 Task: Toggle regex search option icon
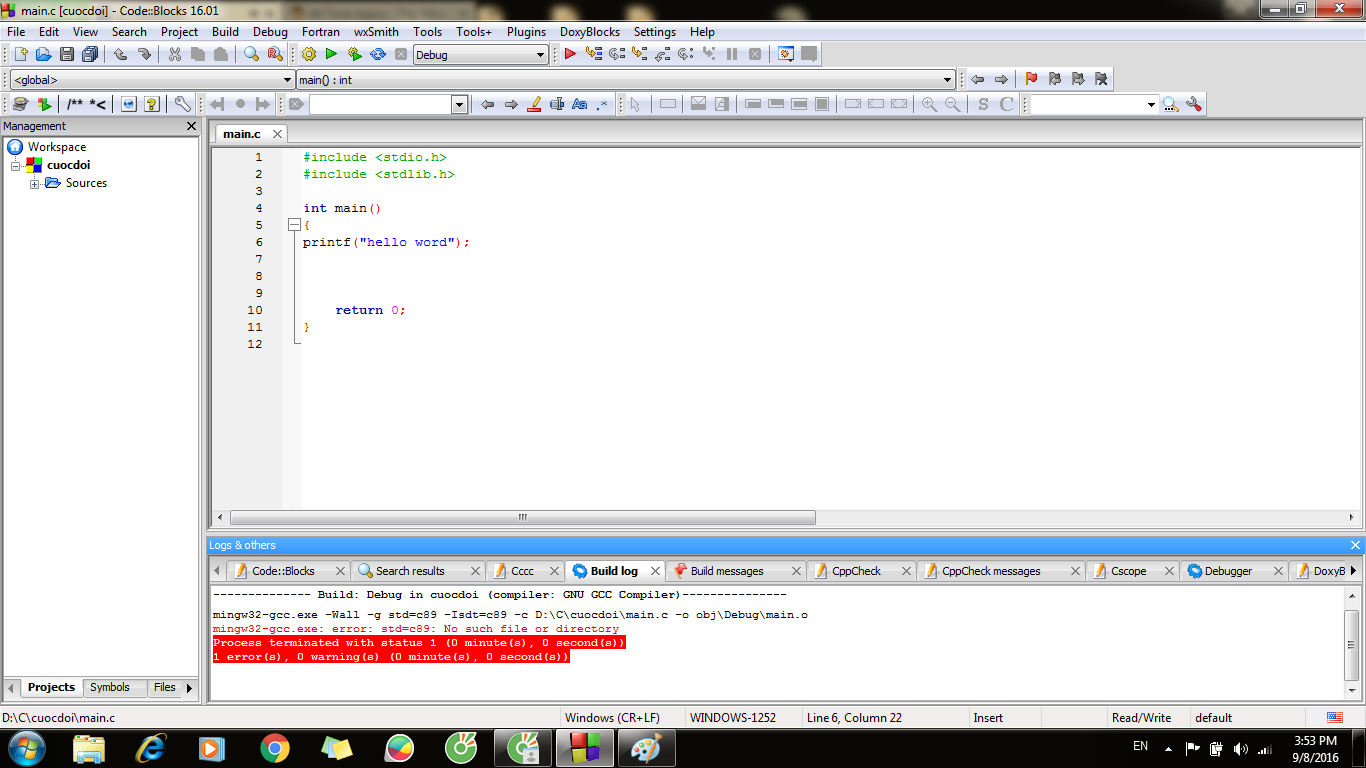pyautogui.click(x=602, y=104)
